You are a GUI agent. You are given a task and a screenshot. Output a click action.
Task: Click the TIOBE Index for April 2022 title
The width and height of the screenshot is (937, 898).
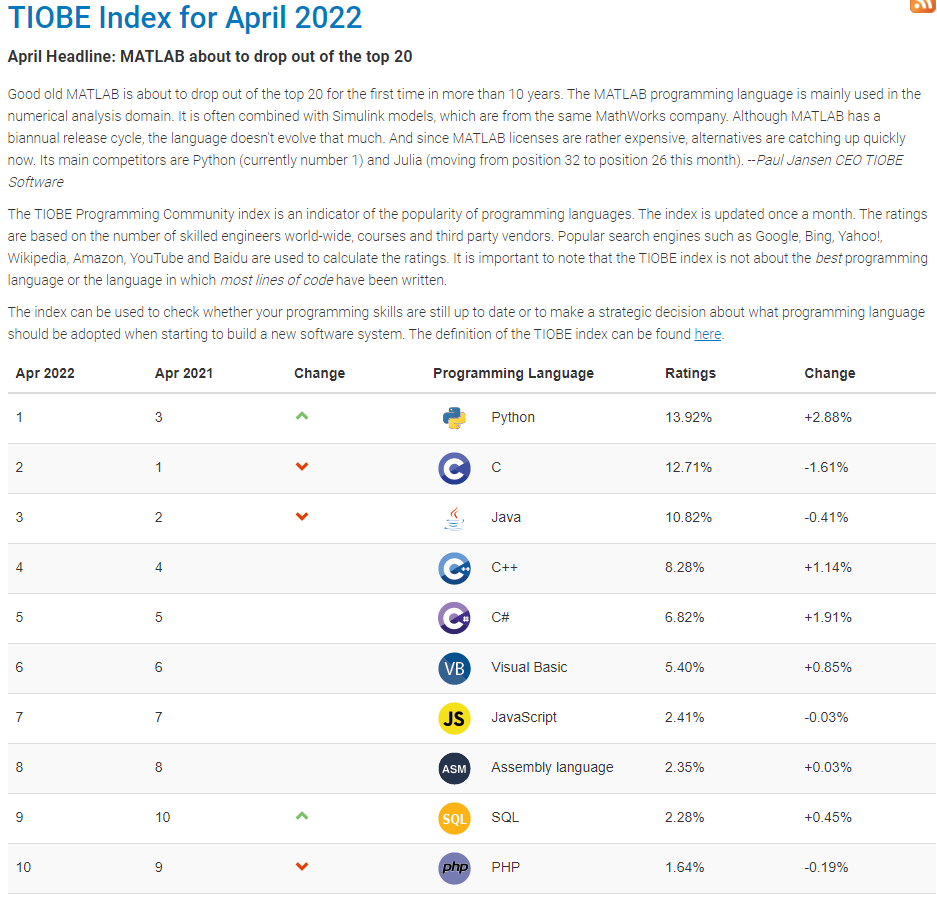point(185,17)
